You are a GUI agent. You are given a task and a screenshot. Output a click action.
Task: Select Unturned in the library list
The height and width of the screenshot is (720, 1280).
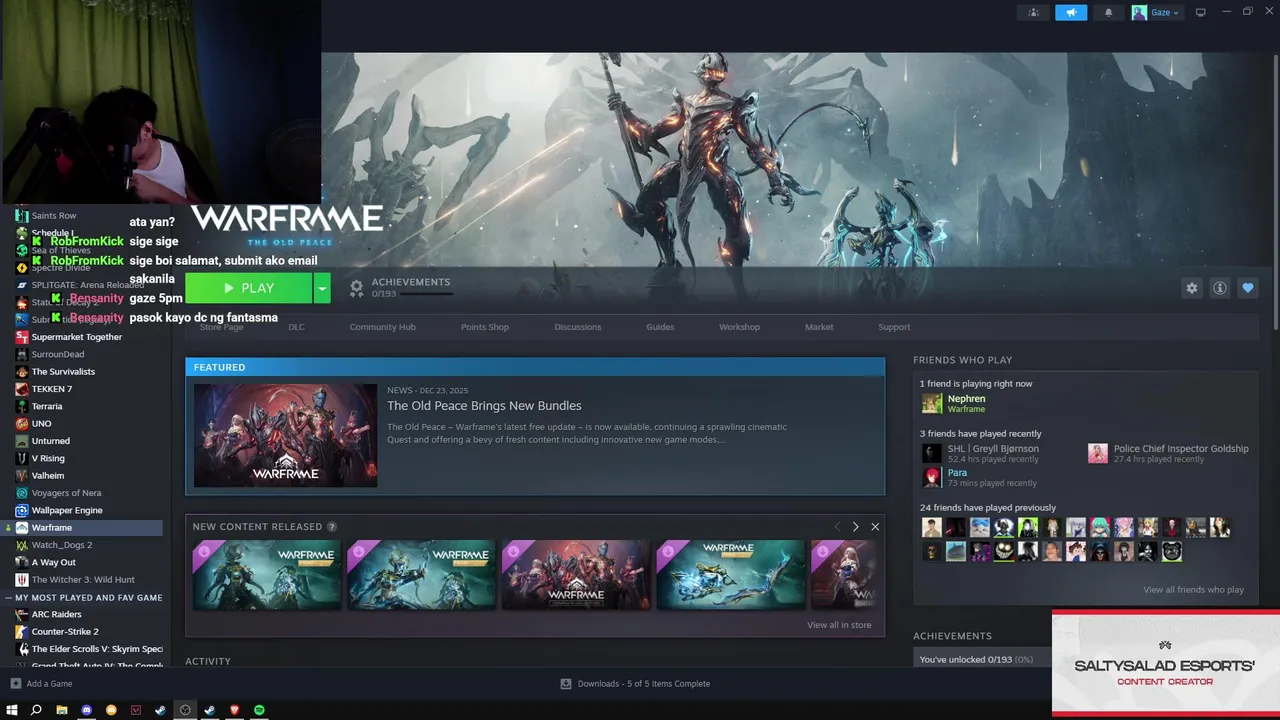pos(51,441)
